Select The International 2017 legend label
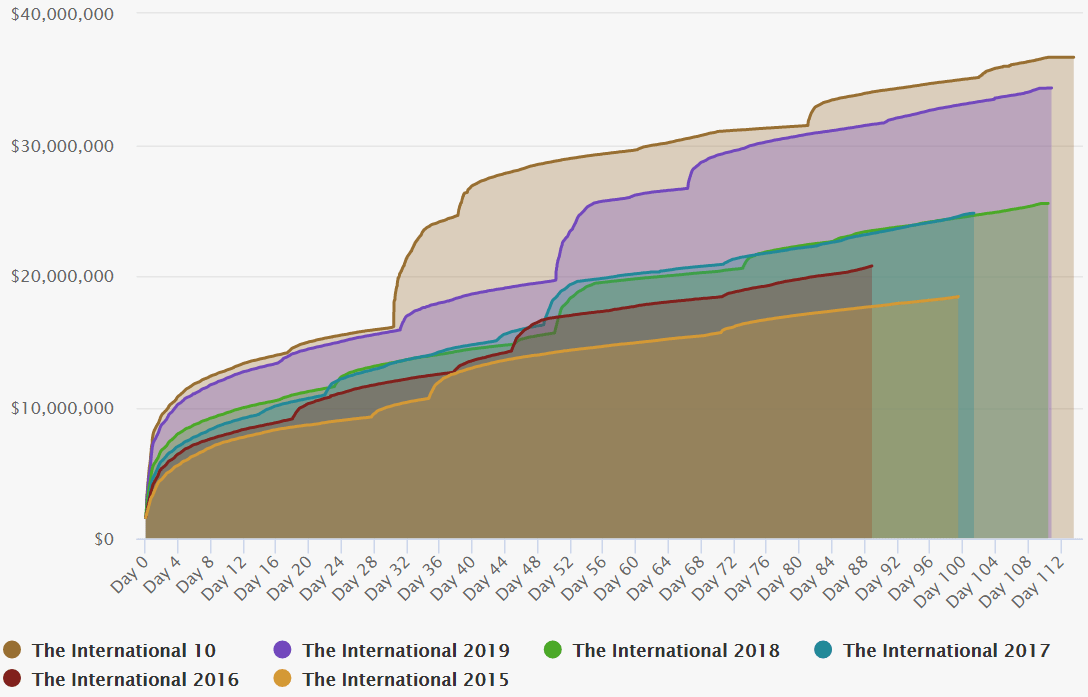The height and width of the screenshot is (697, 1088). [x=946, y=650]
